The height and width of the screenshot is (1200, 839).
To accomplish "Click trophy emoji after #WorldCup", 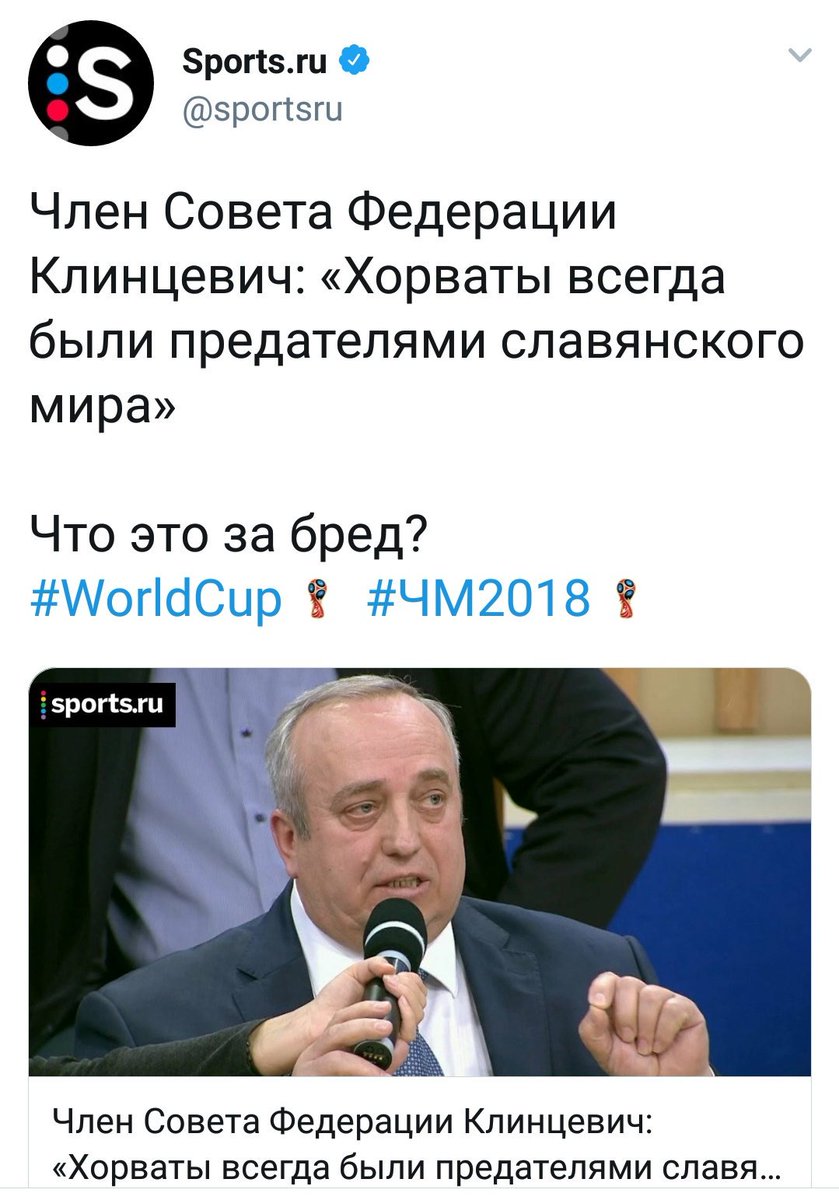I will coord(317,599).
